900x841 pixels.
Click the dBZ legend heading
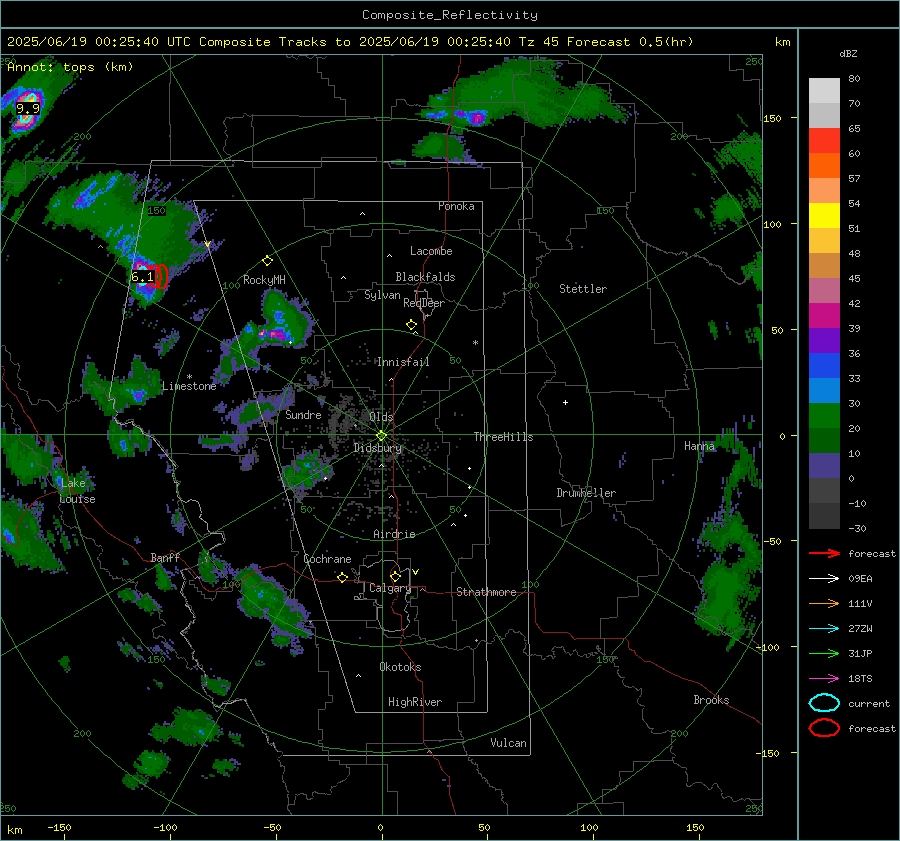click(x=848, y=53)
